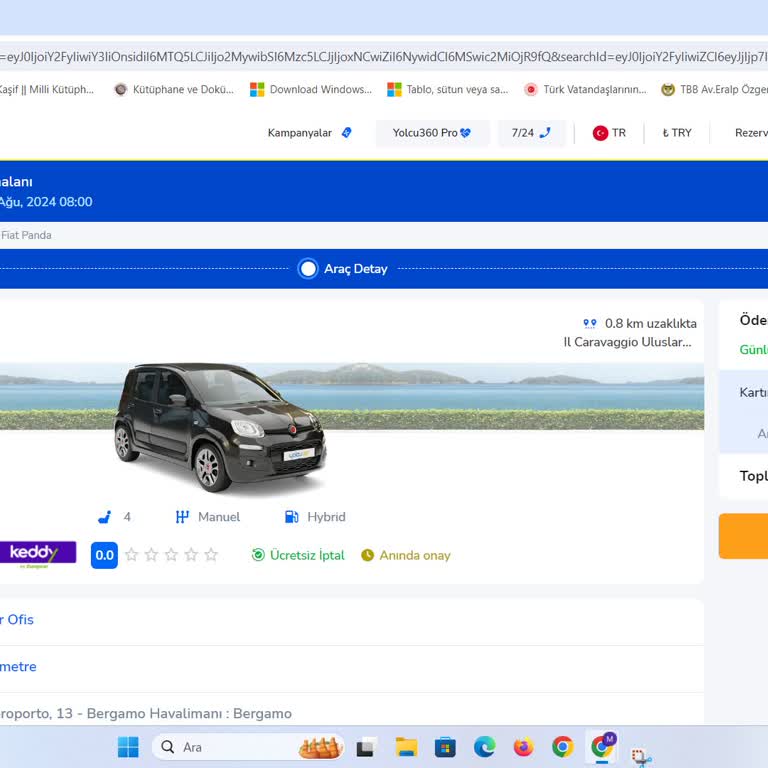Click the location pins distance icon

[x=590, y=323]
